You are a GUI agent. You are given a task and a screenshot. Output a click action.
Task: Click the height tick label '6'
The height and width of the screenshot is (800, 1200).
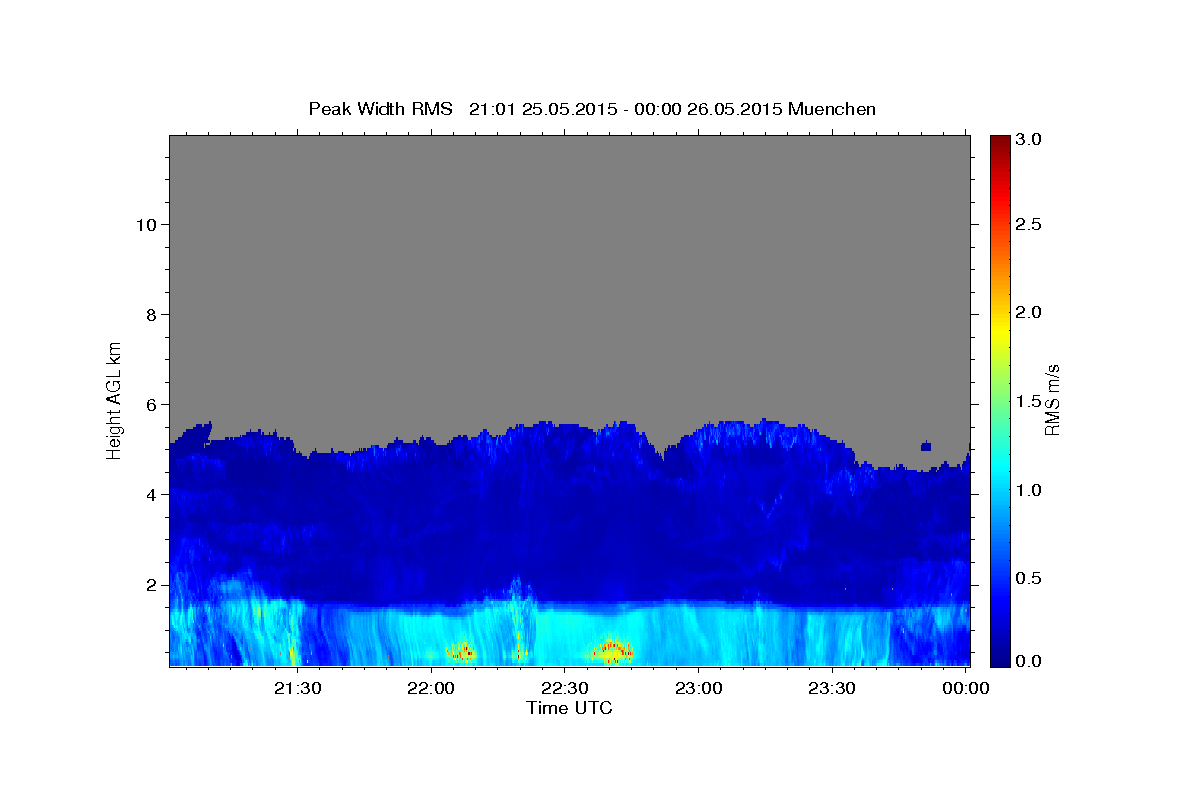(149, 404)
